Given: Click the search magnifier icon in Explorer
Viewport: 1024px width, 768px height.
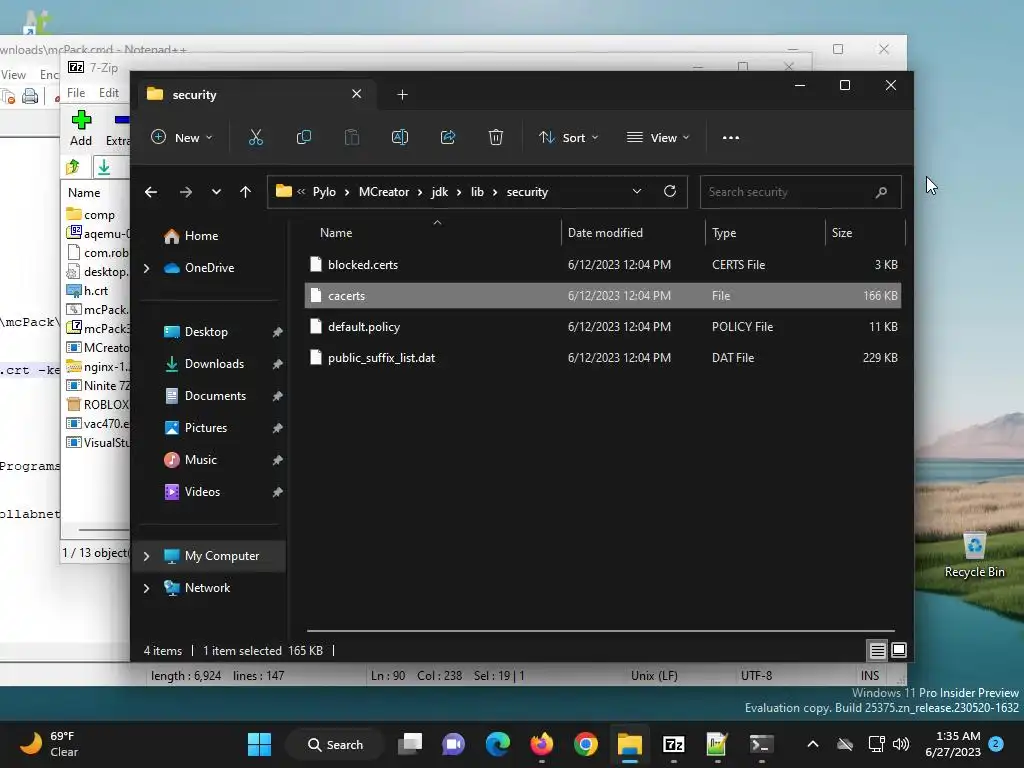Looking at the screenshot, I should [x=881, y=192].
